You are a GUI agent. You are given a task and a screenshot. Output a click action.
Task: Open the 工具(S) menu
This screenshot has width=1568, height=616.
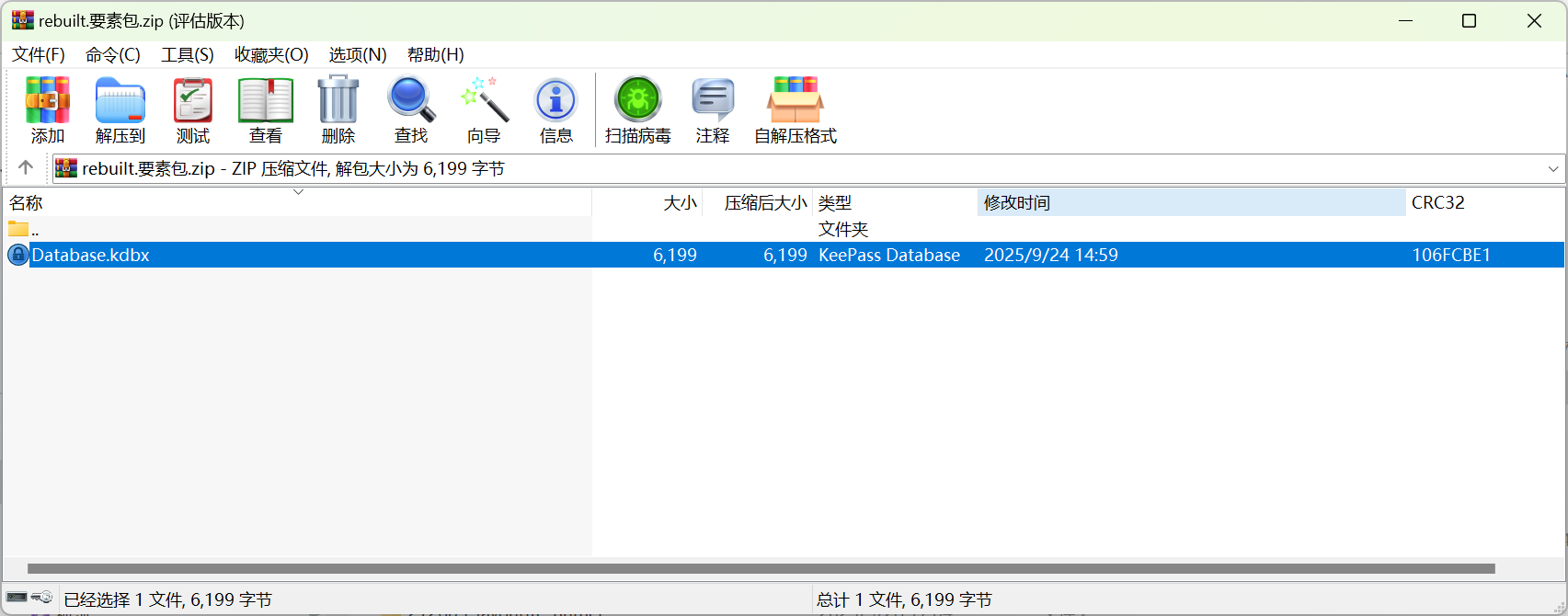click(188, 55)
